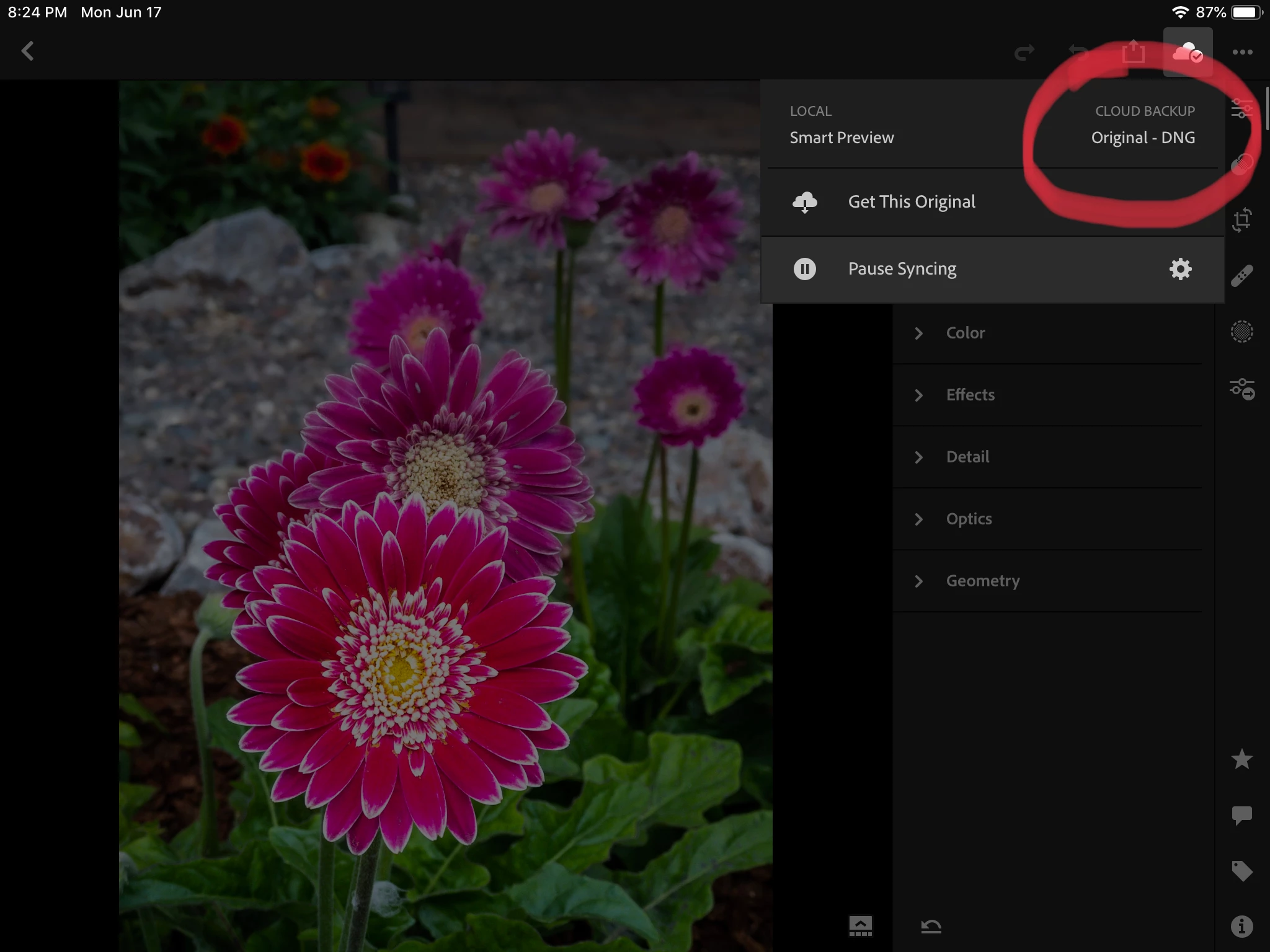This screenshot has height=952, width=1270.
Task: Open the comments speech bubble panel
Action: (1241, 815)
